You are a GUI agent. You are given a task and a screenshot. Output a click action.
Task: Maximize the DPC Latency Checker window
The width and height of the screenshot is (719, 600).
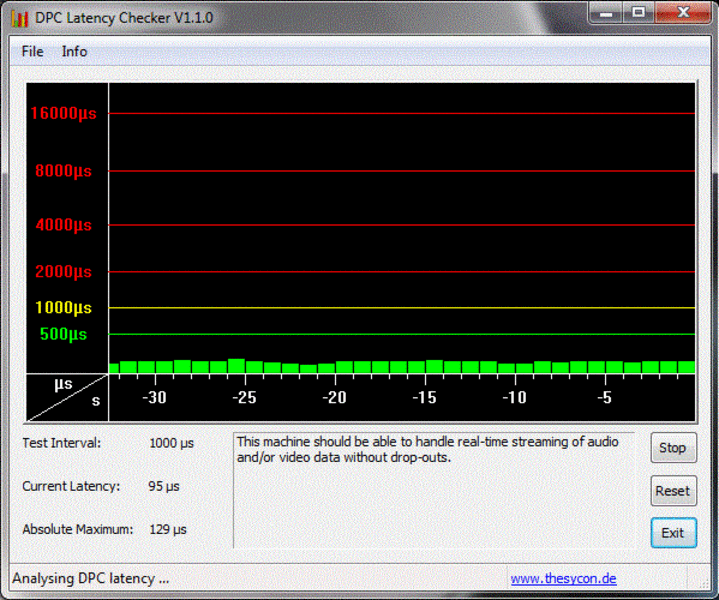point(637,13)
